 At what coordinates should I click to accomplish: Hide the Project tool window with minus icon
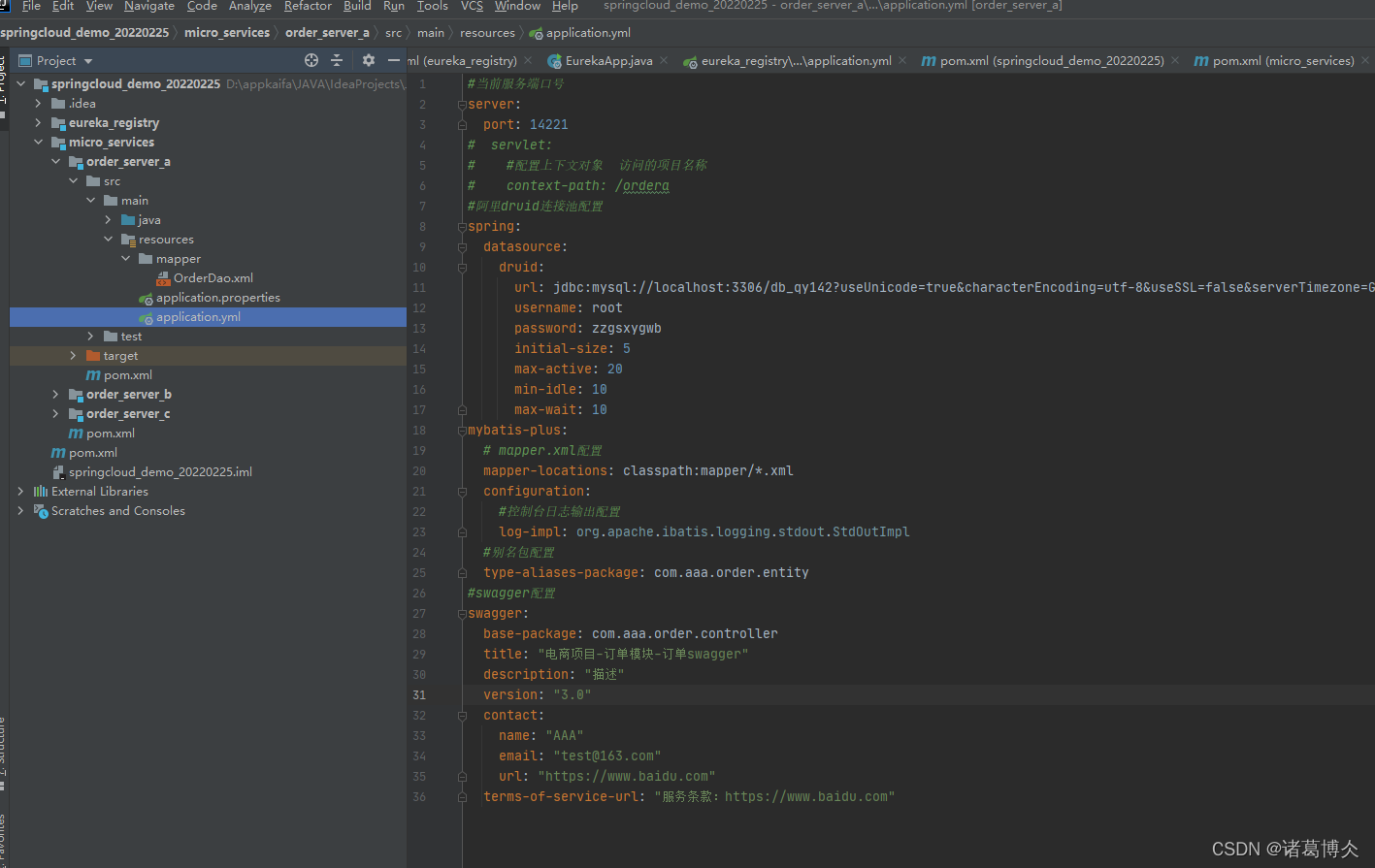coord(393,60)
